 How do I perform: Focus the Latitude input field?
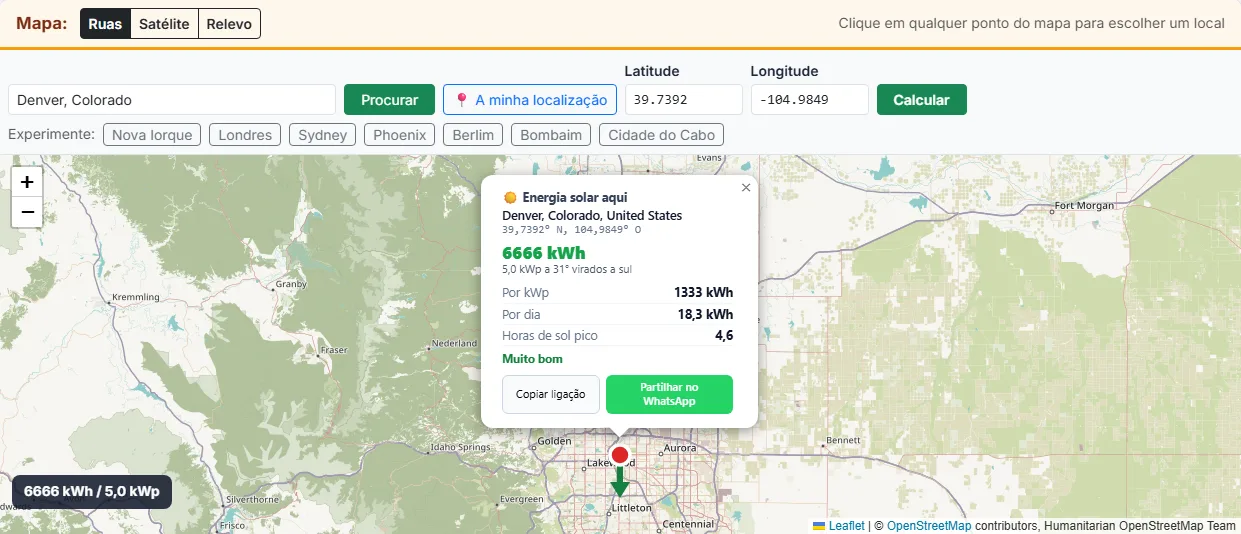click(684, 100)
